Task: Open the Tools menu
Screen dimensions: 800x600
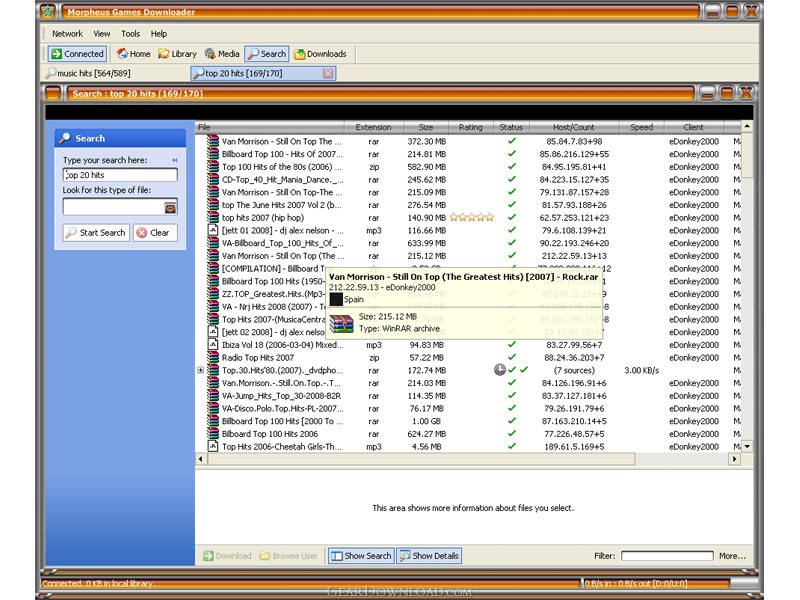Action: [x=130, y=34]
